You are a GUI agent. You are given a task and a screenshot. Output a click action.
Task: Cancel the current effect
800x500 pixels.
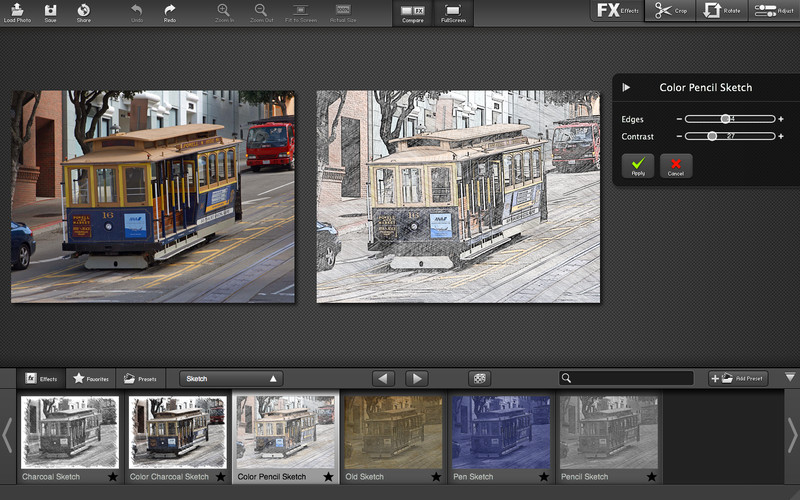[x=676, y=165]
